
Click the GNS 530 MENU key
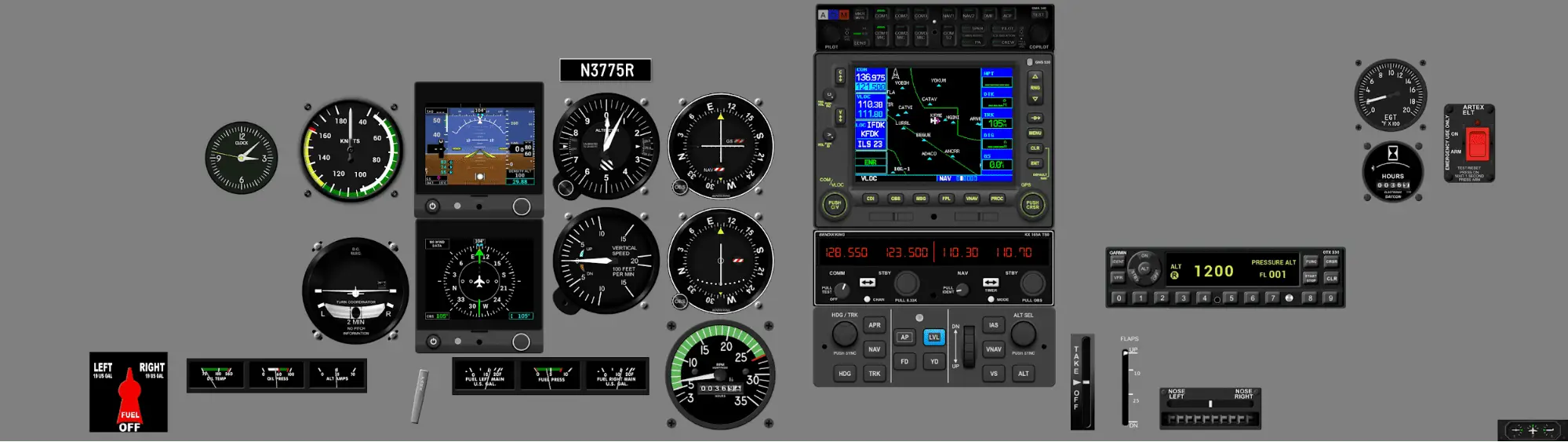1035,133
